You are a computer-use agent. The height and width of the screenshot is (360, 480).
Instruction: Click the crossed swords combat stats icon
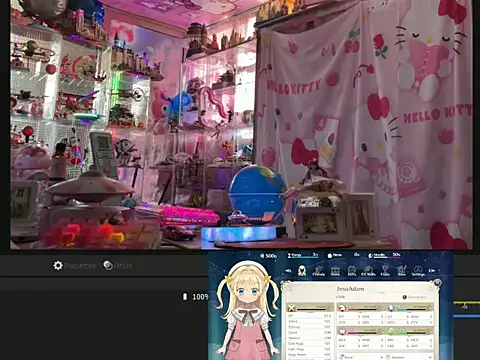point(292,308)
